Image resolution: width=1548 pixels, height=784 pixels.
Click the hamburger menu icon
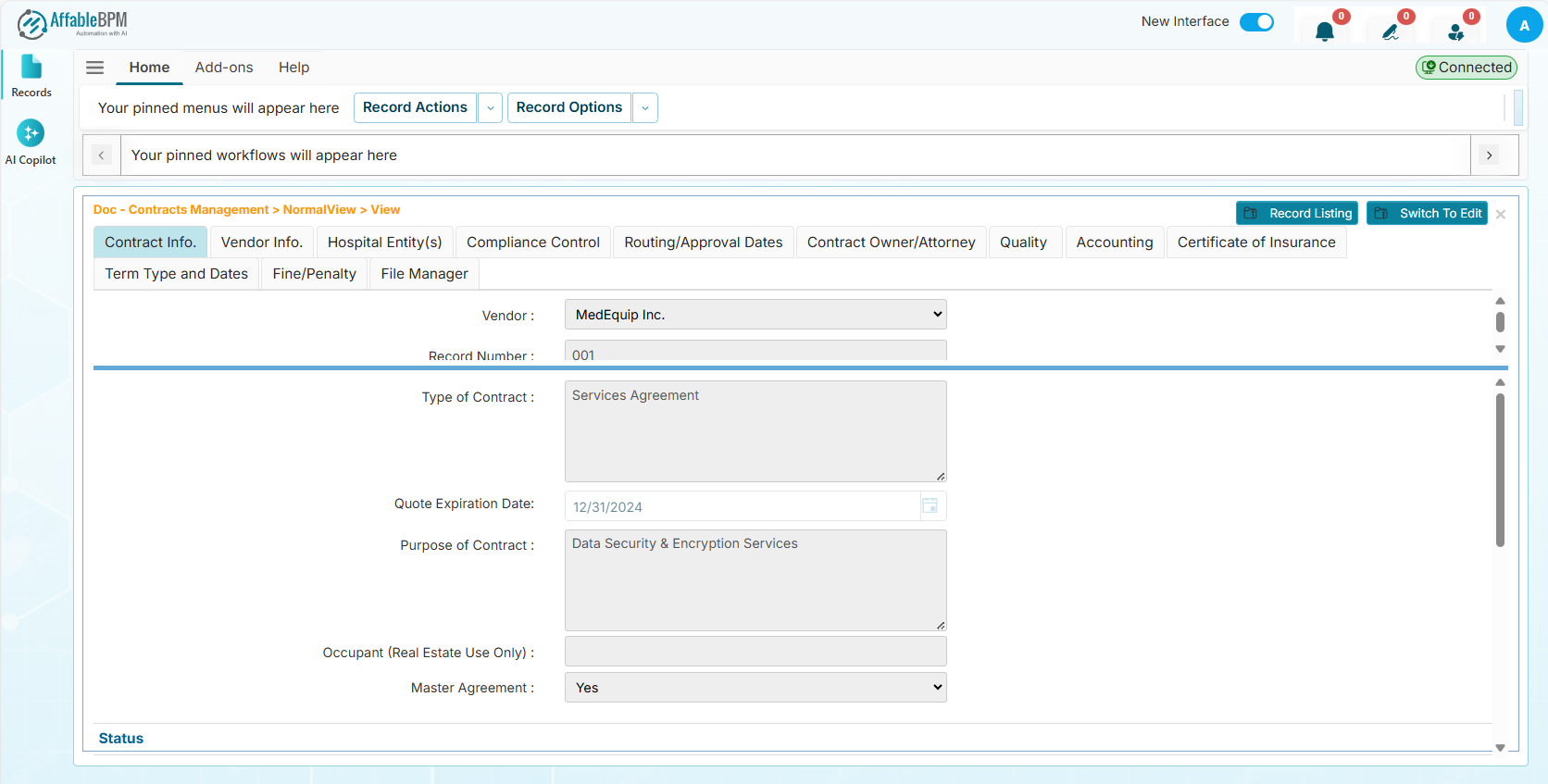pyautogui.click(x=94, y=68)
